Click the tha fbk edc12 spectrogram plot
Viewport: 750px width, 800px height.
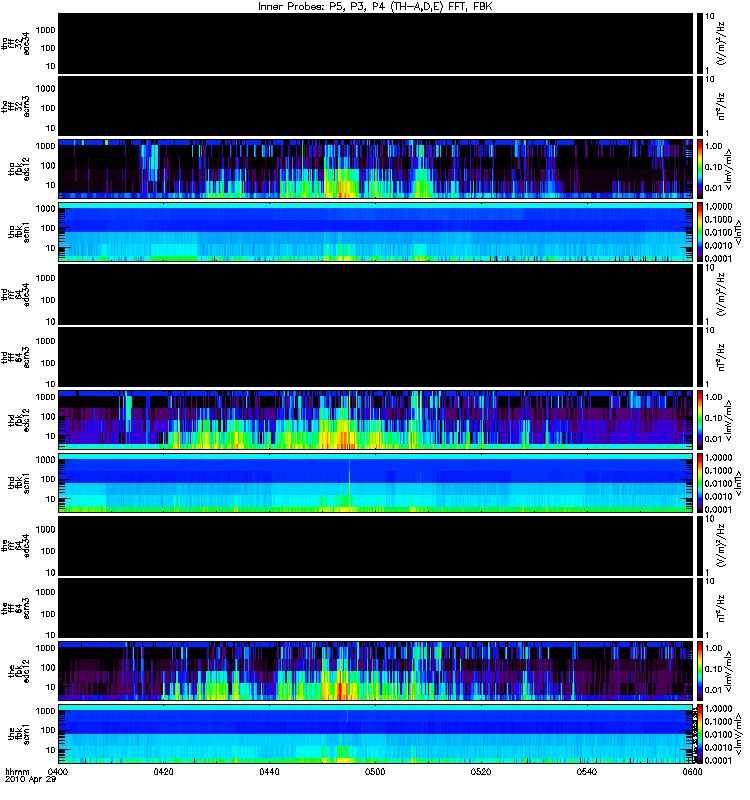(x=375, y=169)
